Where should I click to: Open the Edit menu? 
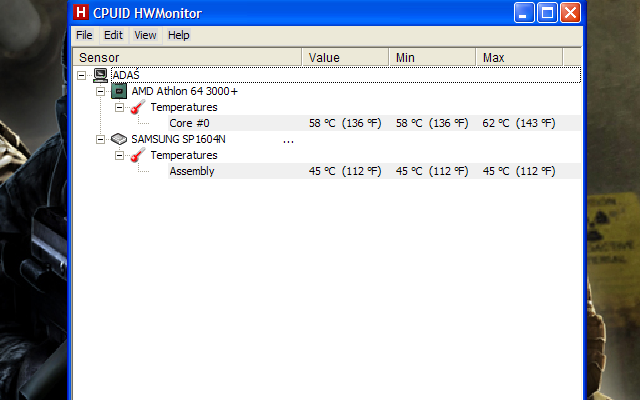[x=113, y=35]
